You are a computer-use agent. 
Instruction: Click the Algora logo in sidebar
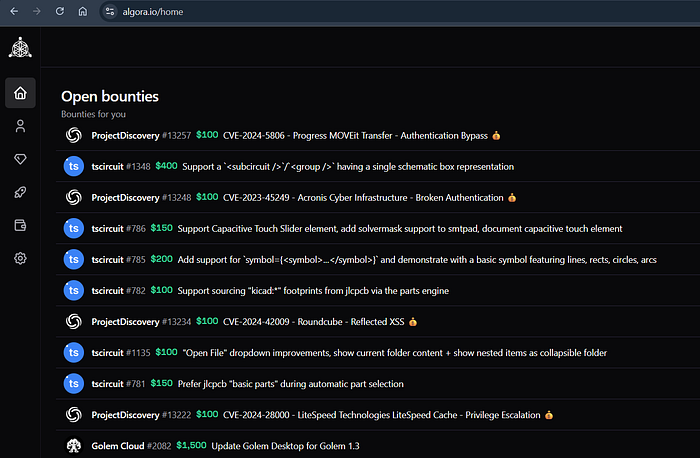[x=20, y=47]
